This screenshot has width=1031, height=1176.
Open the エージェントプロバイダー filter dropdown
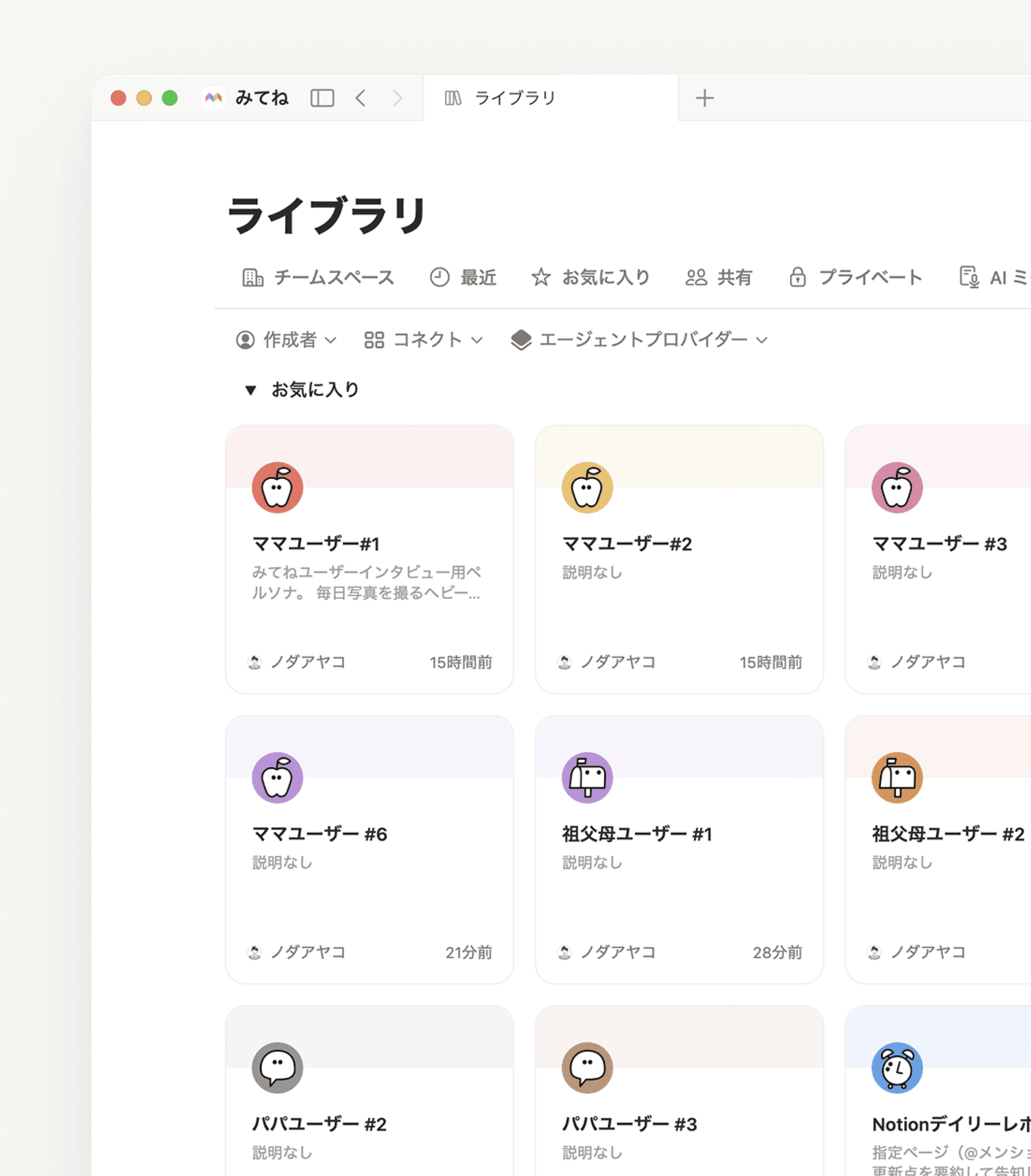tap(639, 340)
